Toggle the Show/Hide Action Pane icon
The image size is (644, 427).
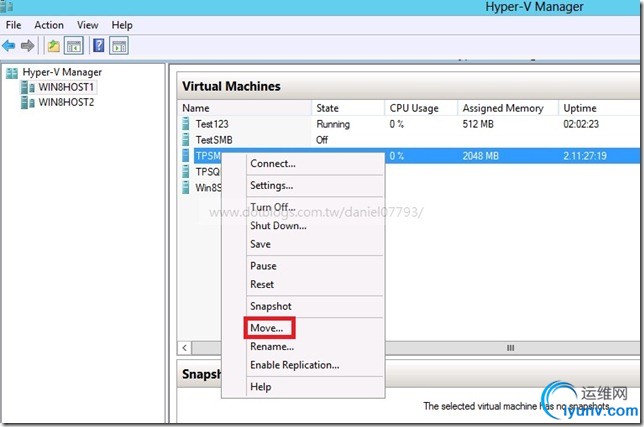coord(119,46)
